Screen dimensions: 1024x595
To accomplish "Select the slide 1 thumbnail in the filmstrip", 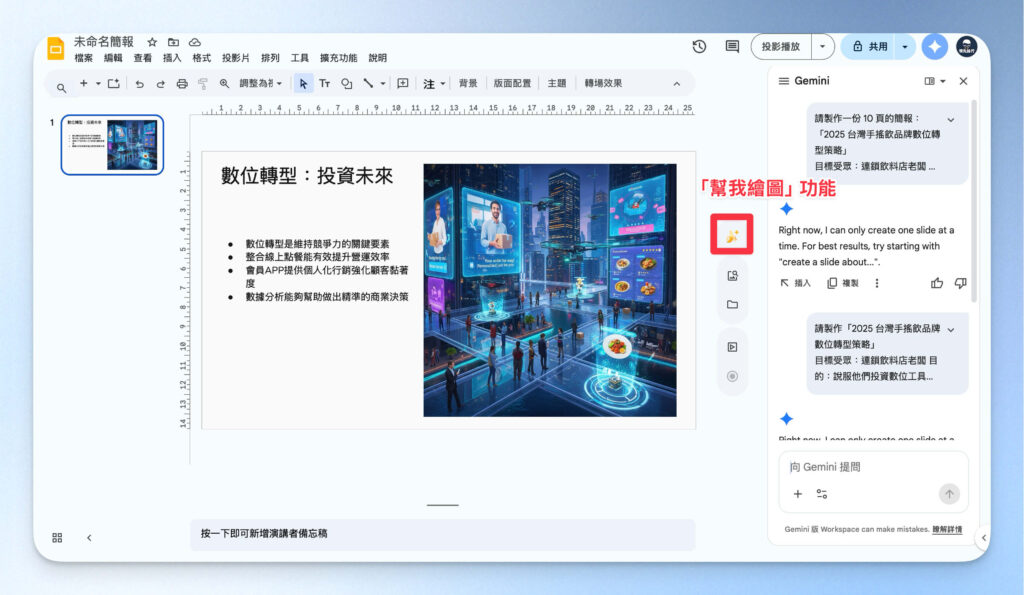I will click(x=111, y=144).
